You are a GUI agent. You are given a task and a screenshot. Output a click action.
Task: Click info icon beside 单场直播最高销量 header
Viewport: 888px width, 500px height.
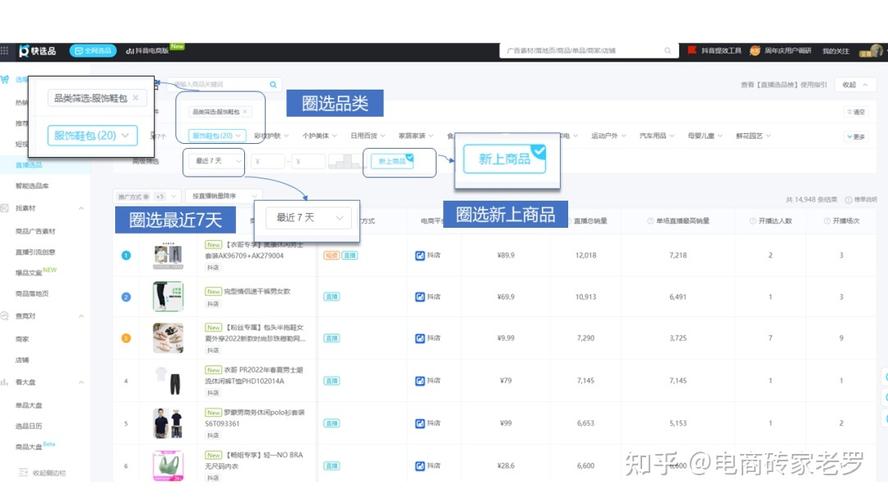[651, 221]
